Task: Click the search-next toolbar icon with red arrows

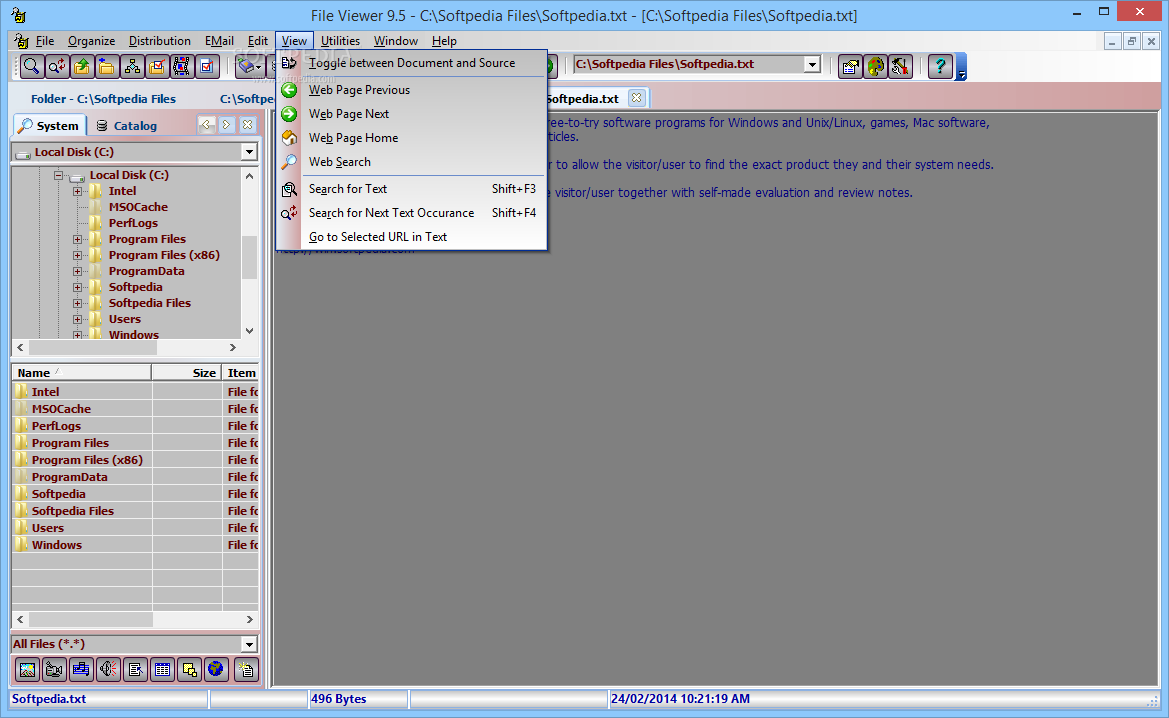Action: pos(57,66)
